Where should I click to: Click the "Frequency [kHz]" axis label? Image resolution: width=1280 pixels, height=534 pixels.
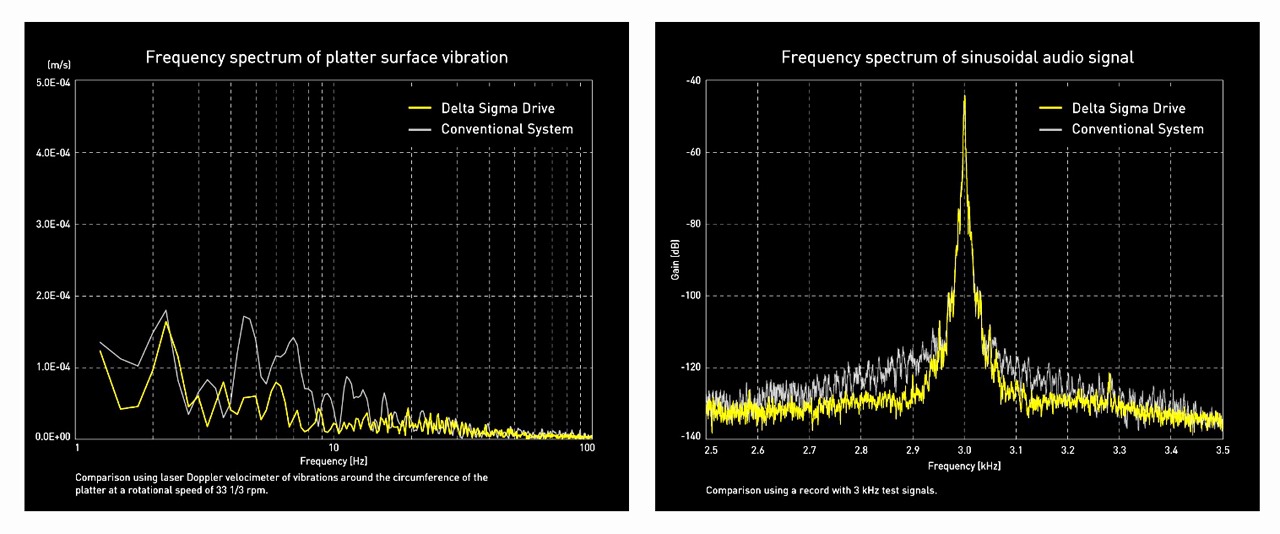click(x=964, y=466)
